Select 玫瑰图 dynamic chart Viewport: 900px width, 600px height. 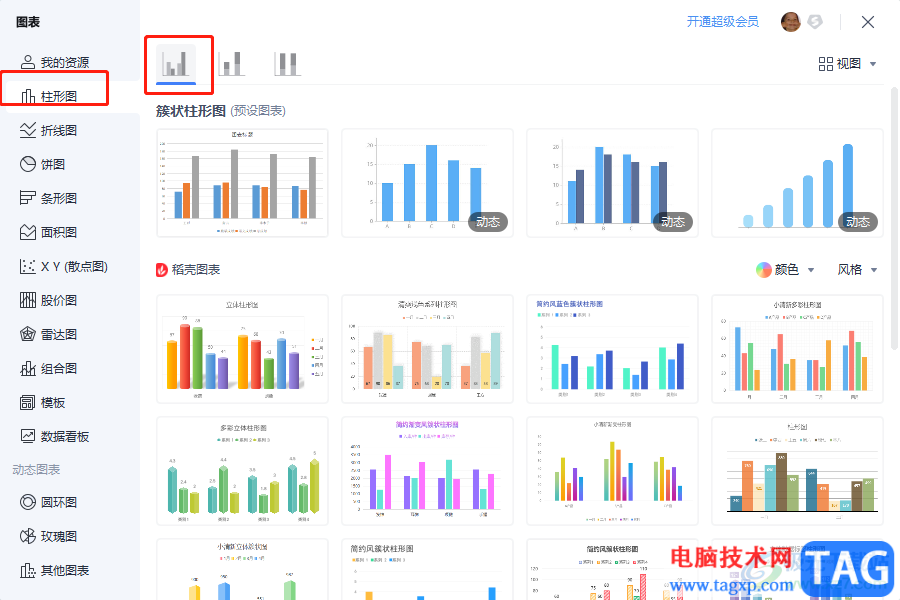click(x=49, y=536)
